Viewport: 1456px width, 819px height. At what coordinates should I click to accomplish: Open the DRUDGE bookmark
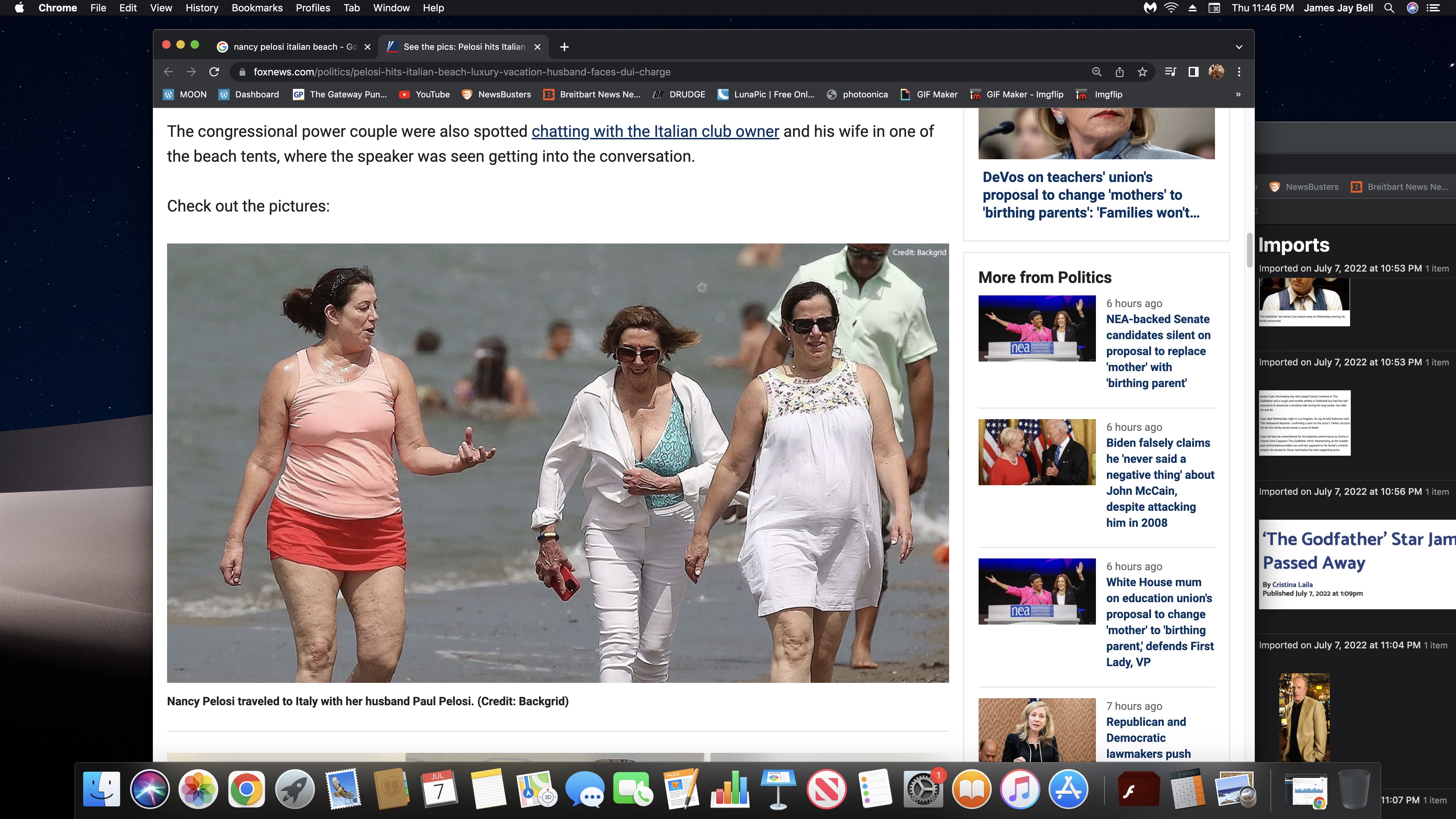click(x=679, y=95)
